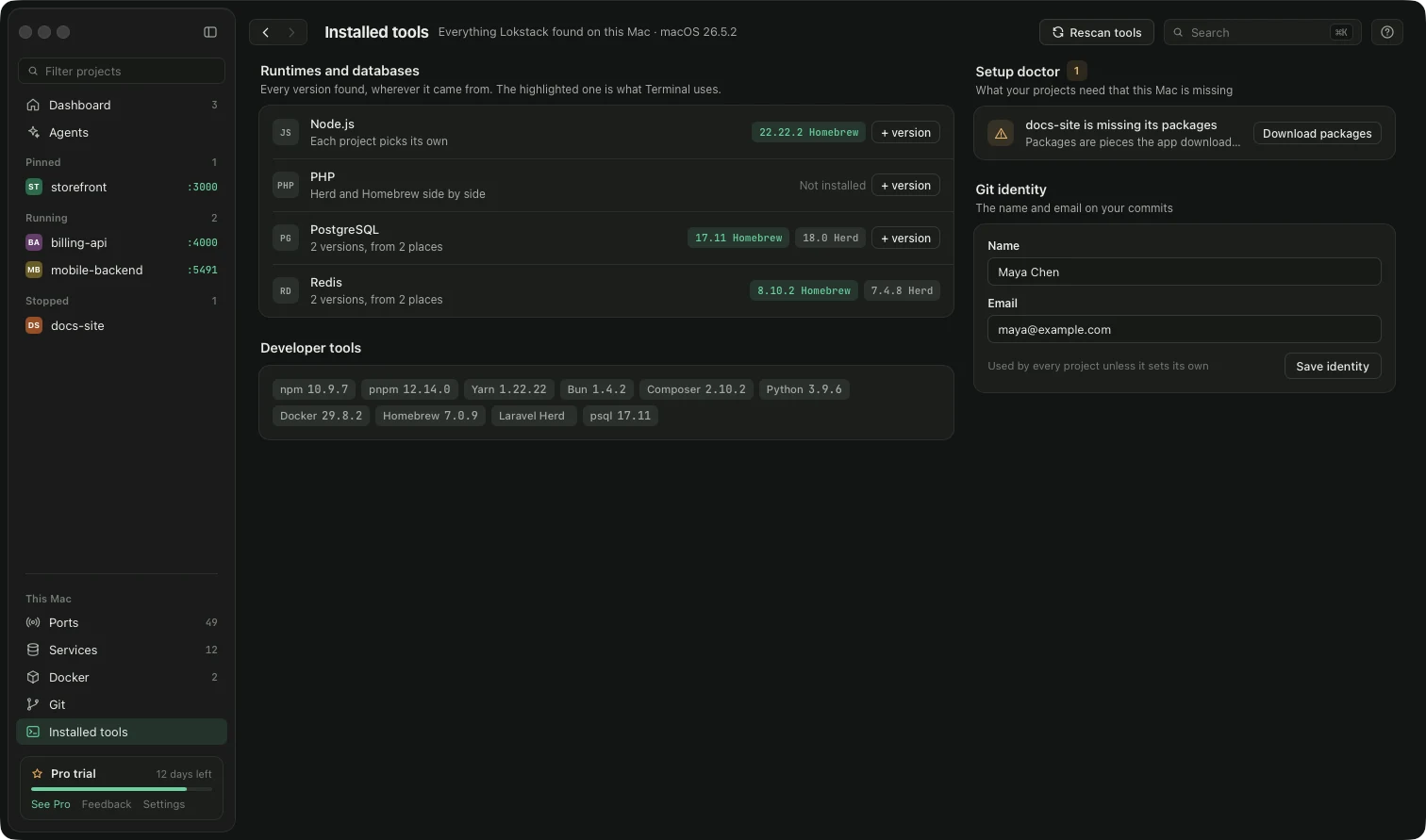This screenshot has height=840, width=1426.
Task: Click the mobile-backend MB project avatar
Action: click(x=34, y=270)
